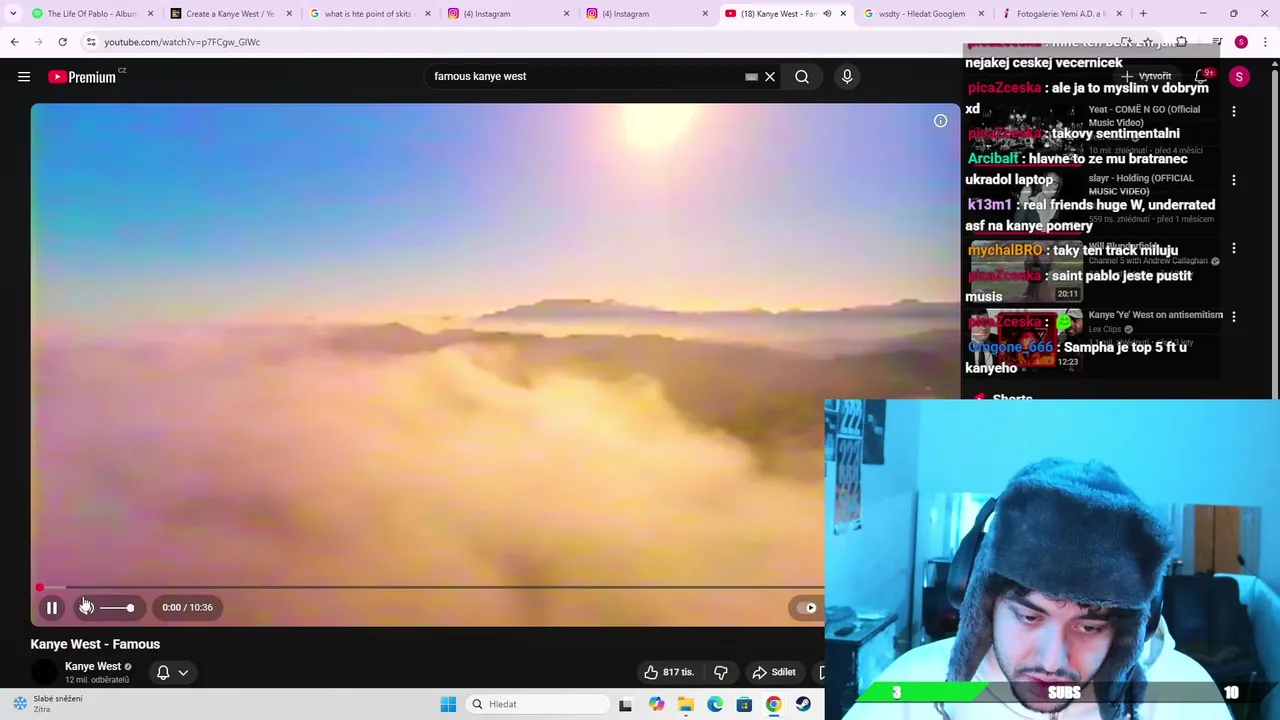Open Microsoft Store from the taskbar
This screenshot has height=720, width=1280.
[744, 705]
